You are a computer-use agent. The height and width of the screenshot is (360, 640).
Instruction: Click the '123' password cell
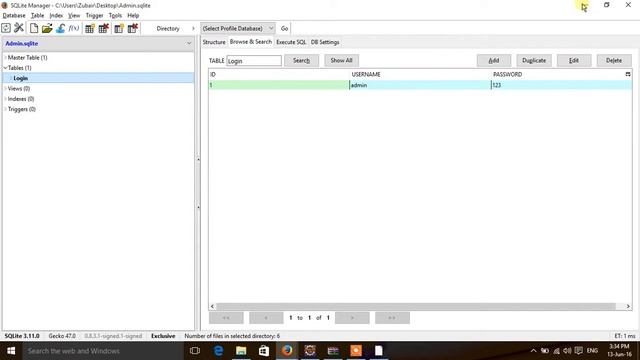click(x=561, y=85)
